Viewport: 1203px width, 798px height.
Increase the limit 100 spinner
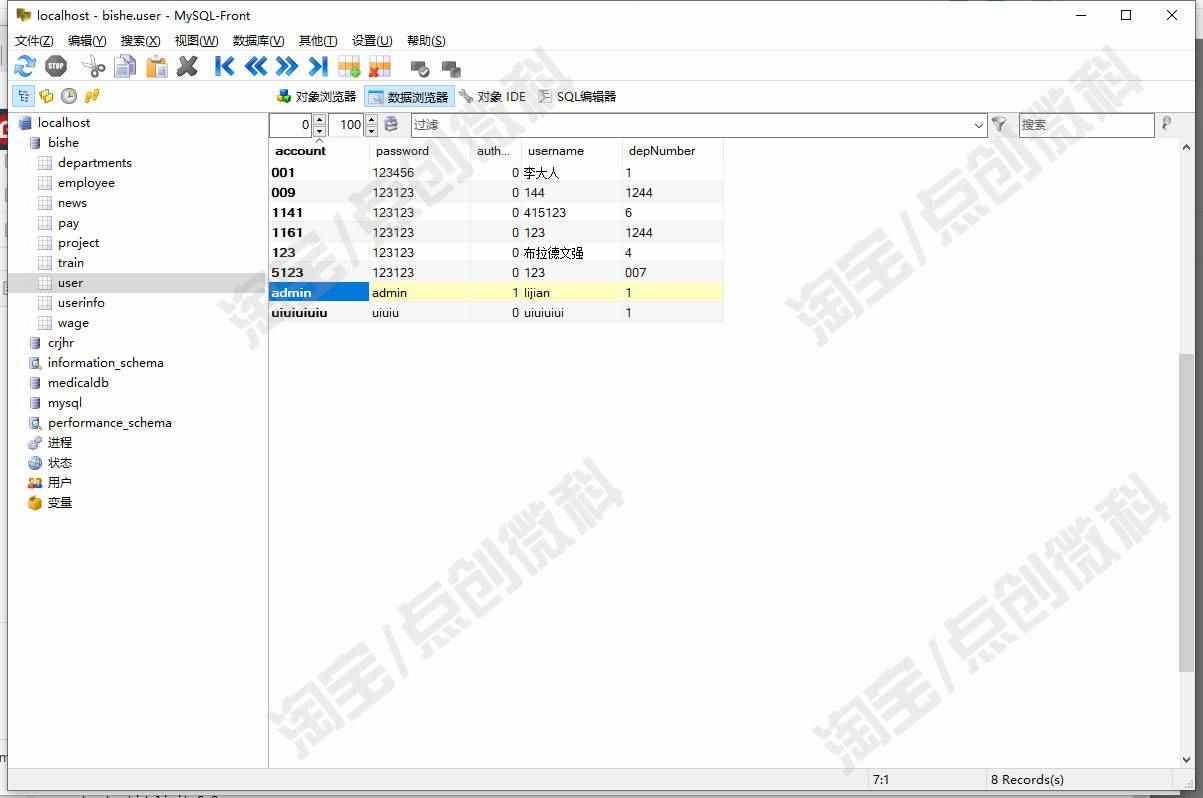371,120
